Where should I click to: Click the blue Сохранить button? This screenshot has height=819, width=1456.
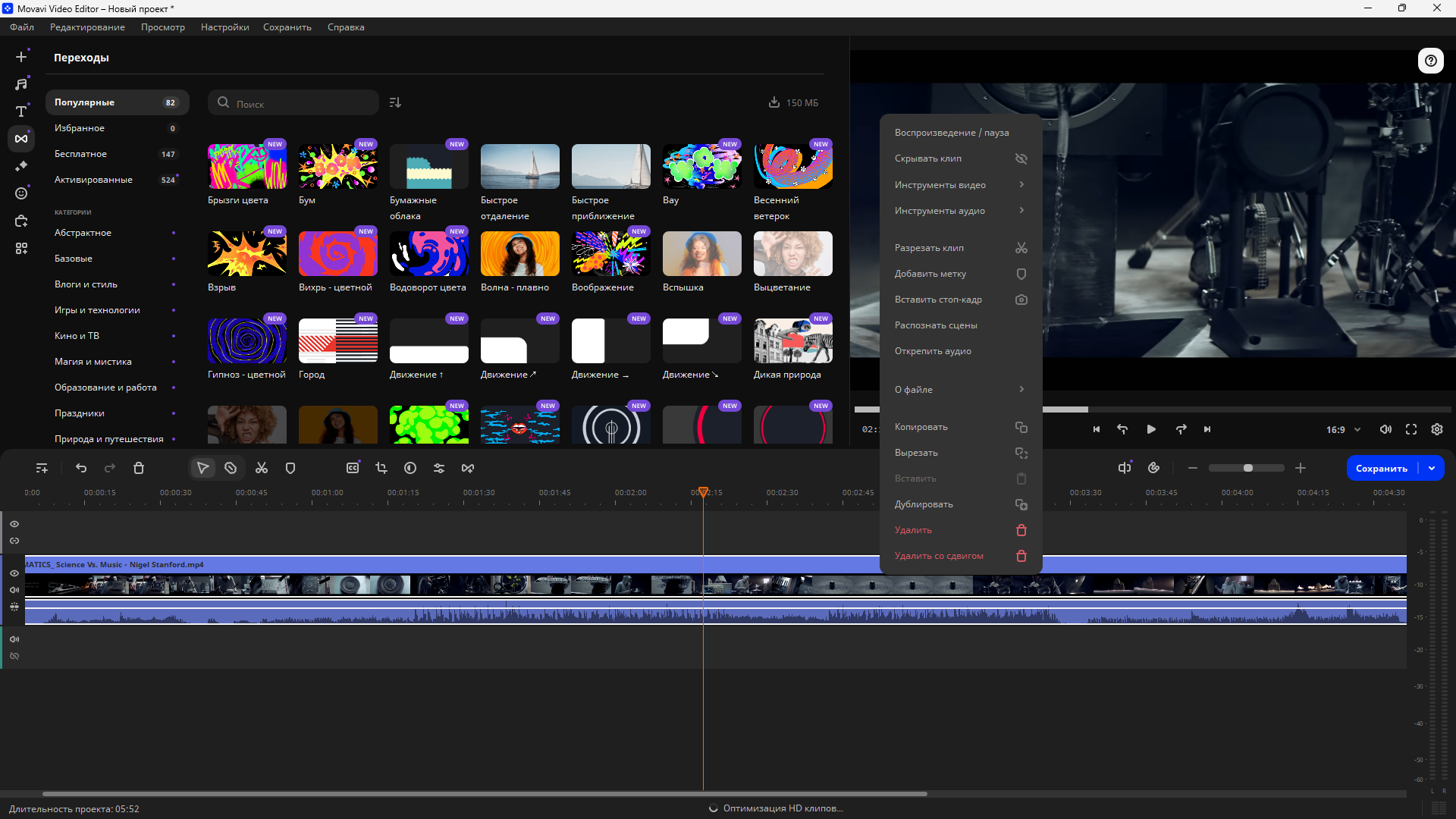pyautogui.click(x=1381, y=468)
